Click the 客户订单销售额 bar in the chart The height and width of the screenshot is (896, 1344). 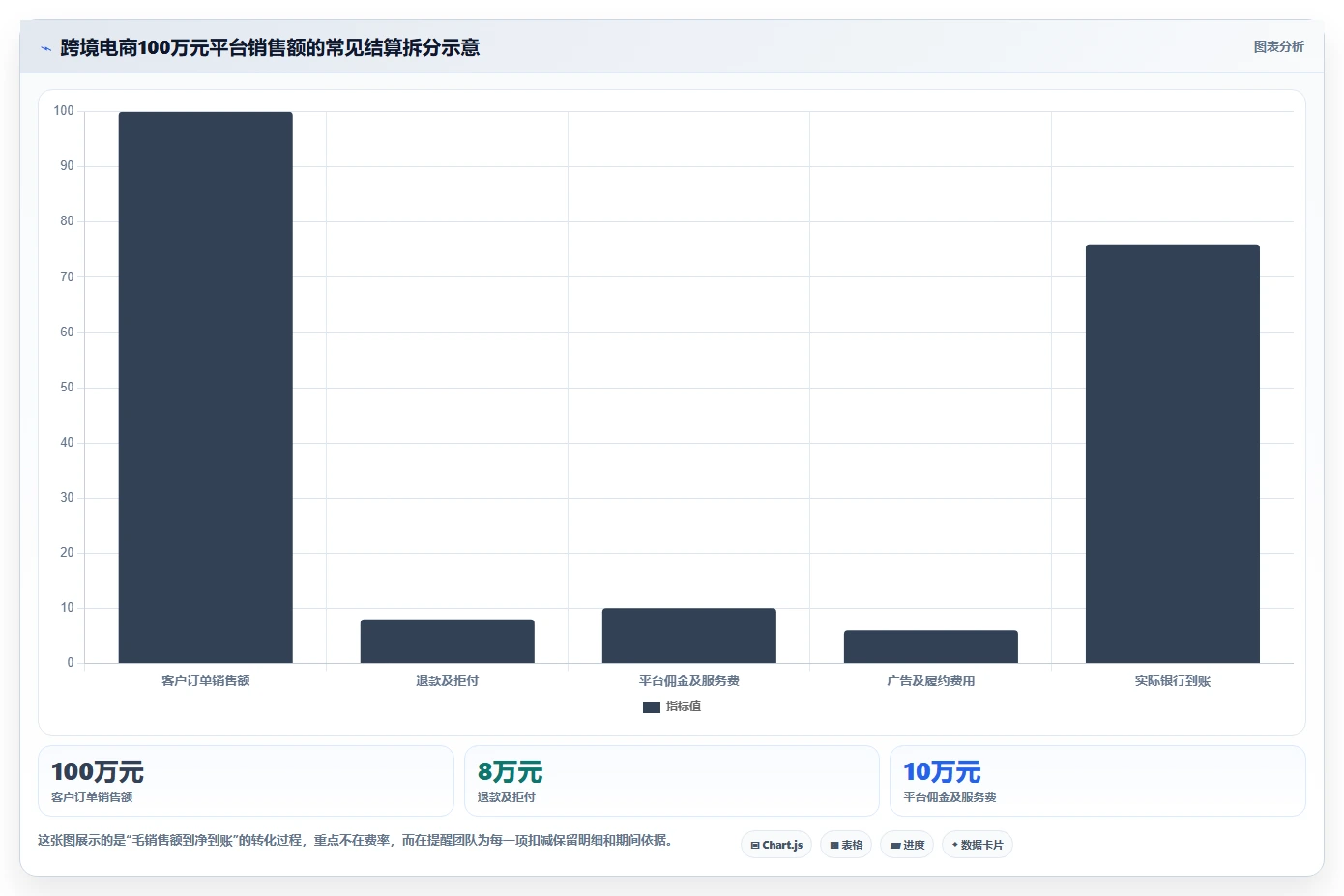206,388
